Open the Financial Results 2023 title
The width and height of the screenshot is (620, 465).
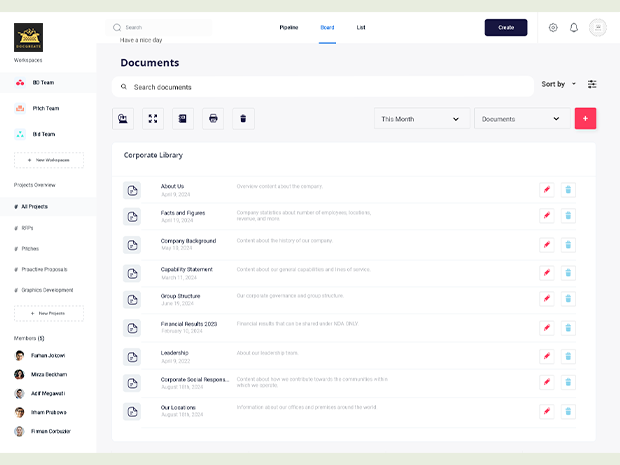tap(189, 324)
